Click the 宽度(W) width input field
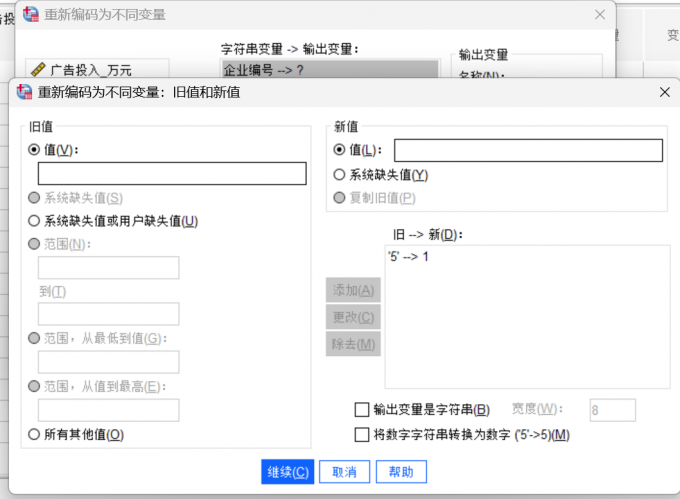Image resolution: width=680 pixels, height=499 pixels. pyautogui.click(x=612, y=410)
